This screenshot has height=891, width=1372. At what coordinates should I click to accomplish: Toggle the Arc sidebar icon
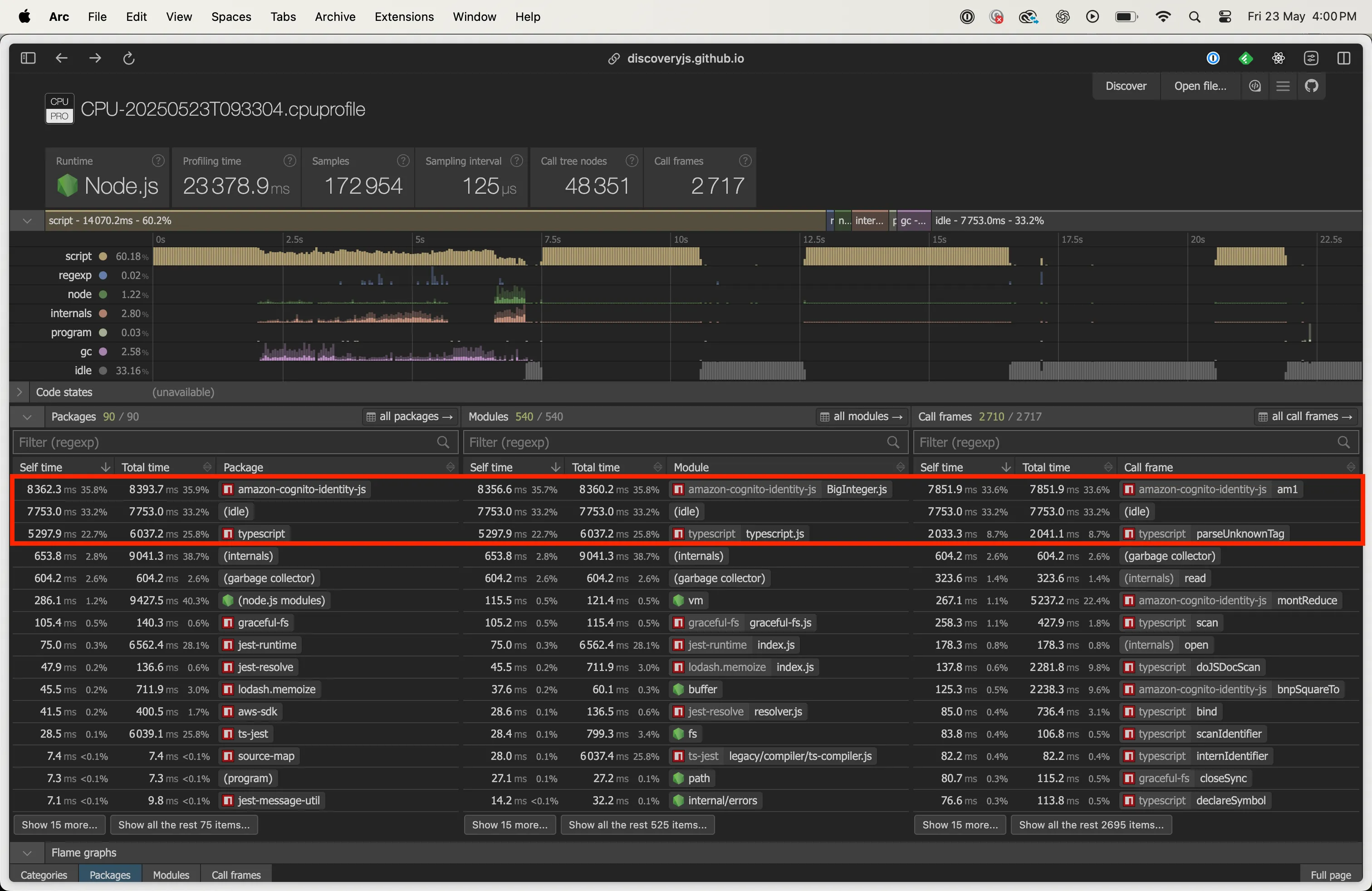coord(28,58)
